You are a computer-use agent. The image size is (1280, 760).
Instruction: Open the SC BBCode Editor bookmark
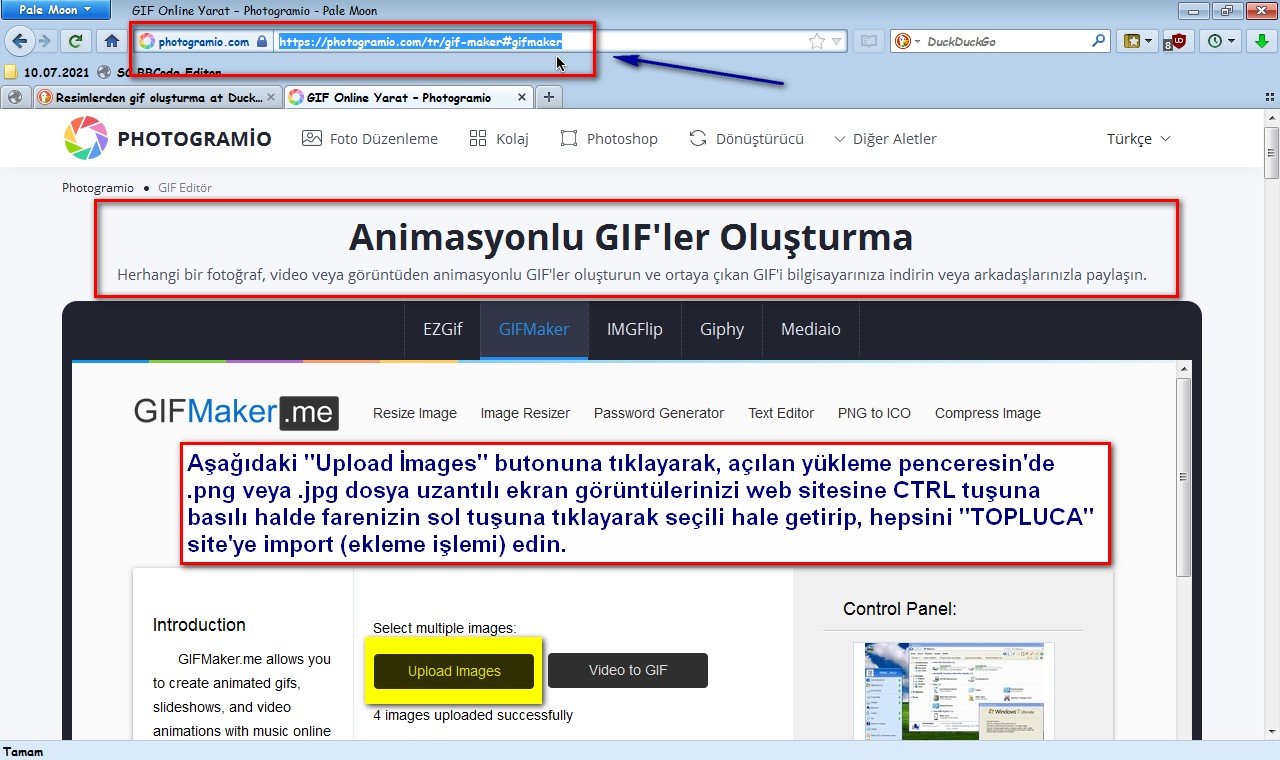(x=160, y=72)
